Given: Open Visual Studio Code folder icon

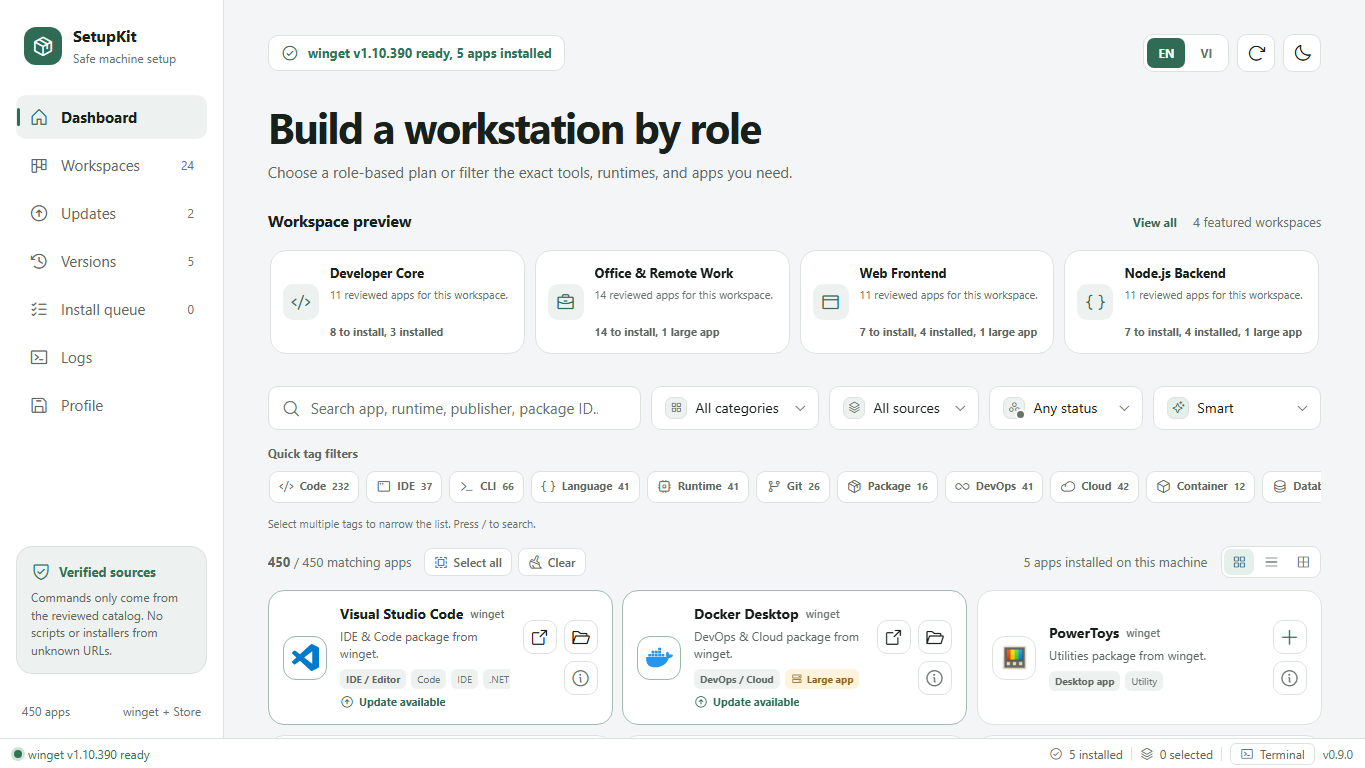Looking at the screenshot, I should tap(580, 637).
